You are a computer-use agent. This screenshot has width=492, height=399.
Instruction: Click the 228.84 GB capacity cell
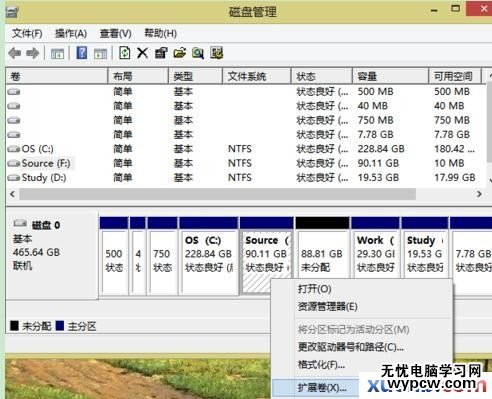[x=381, y=149]
